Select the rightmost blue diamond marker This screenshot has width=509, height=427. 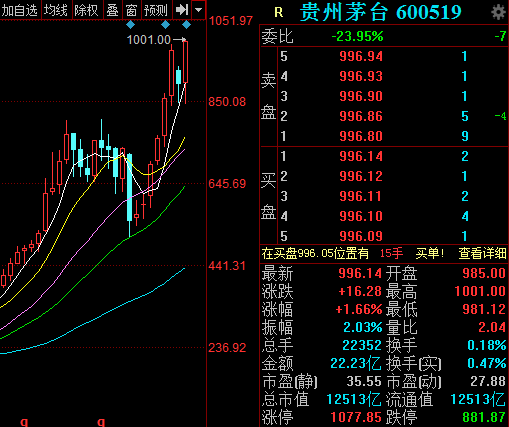click(x=186, y=25)
